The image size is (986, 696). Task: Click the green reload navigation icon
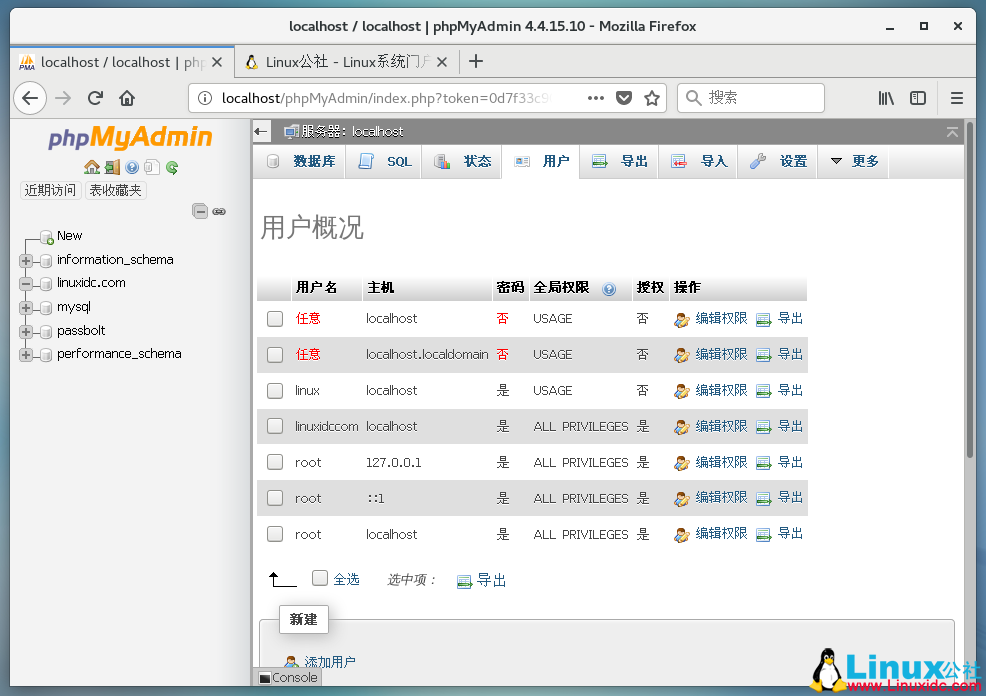(x=172, y=167)
